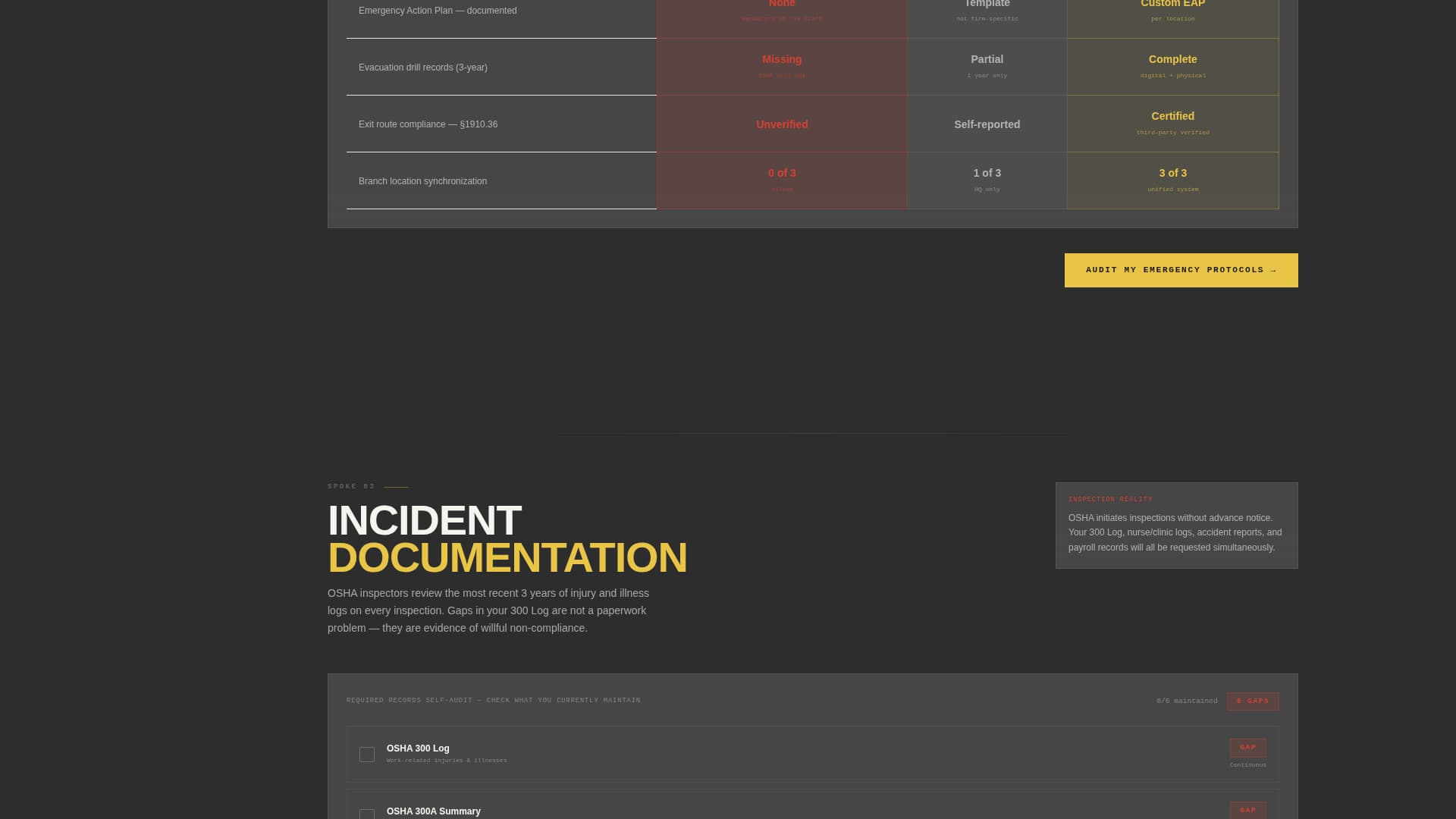The width and height of the screenshot is (1456, 819).
Task: Select the red Missing evacuation records cell
Action: click(782, 67)
